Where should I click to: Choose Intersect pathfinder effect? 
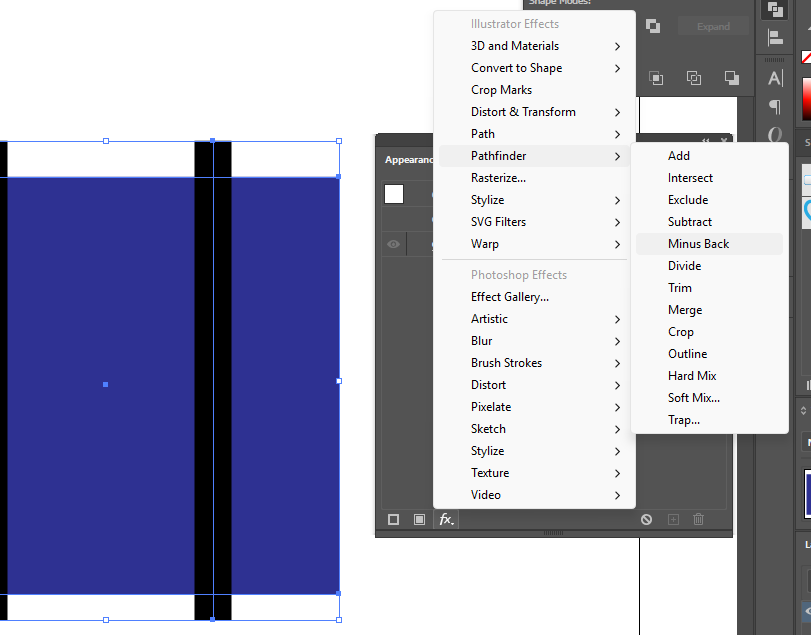point(709,178)
